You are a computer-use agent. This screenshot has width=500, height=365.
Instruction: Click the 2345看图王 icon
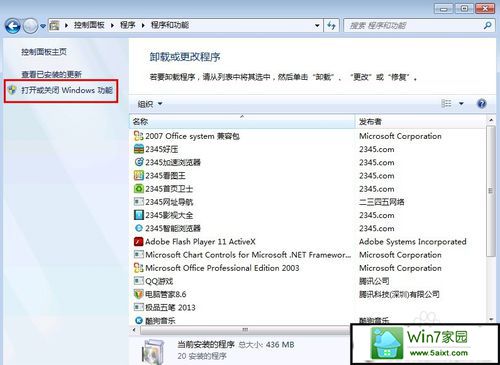point(138,175)
